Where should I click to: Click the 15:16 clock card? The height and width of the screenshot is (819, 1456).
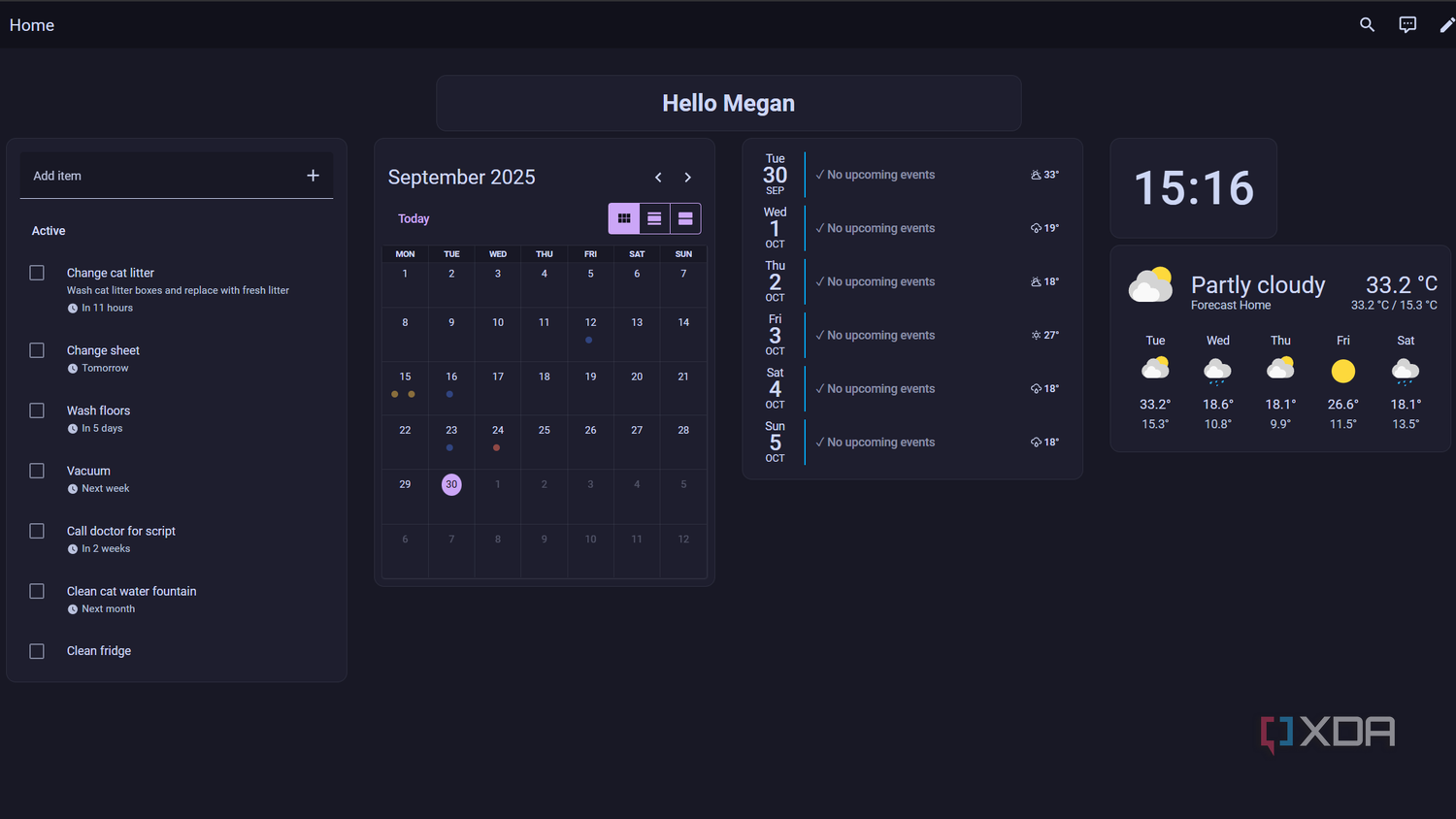[x=1194, y=188]
